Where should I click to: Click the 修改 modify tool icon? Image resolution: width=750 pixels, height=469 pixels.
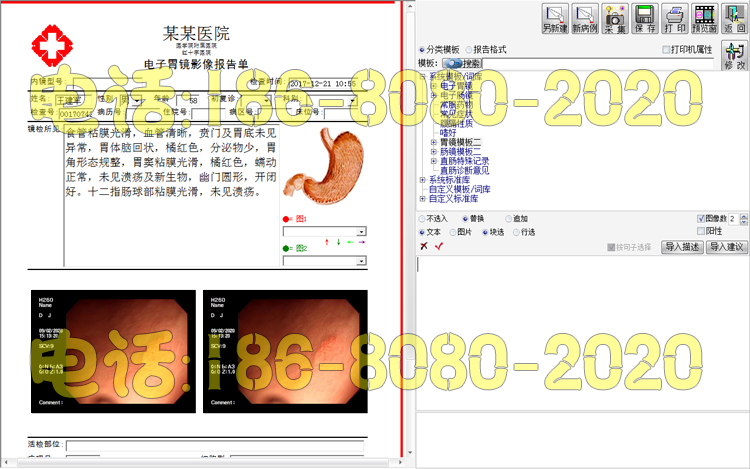pyautogui.click(x=734, y=56)
